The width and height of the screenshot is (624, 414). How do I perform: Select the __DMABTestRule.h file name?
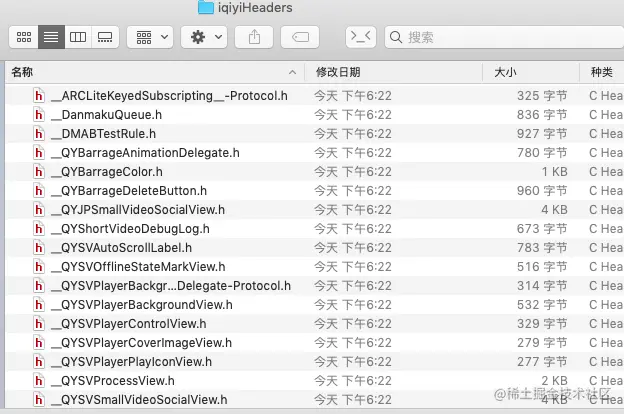pos(103,134)
